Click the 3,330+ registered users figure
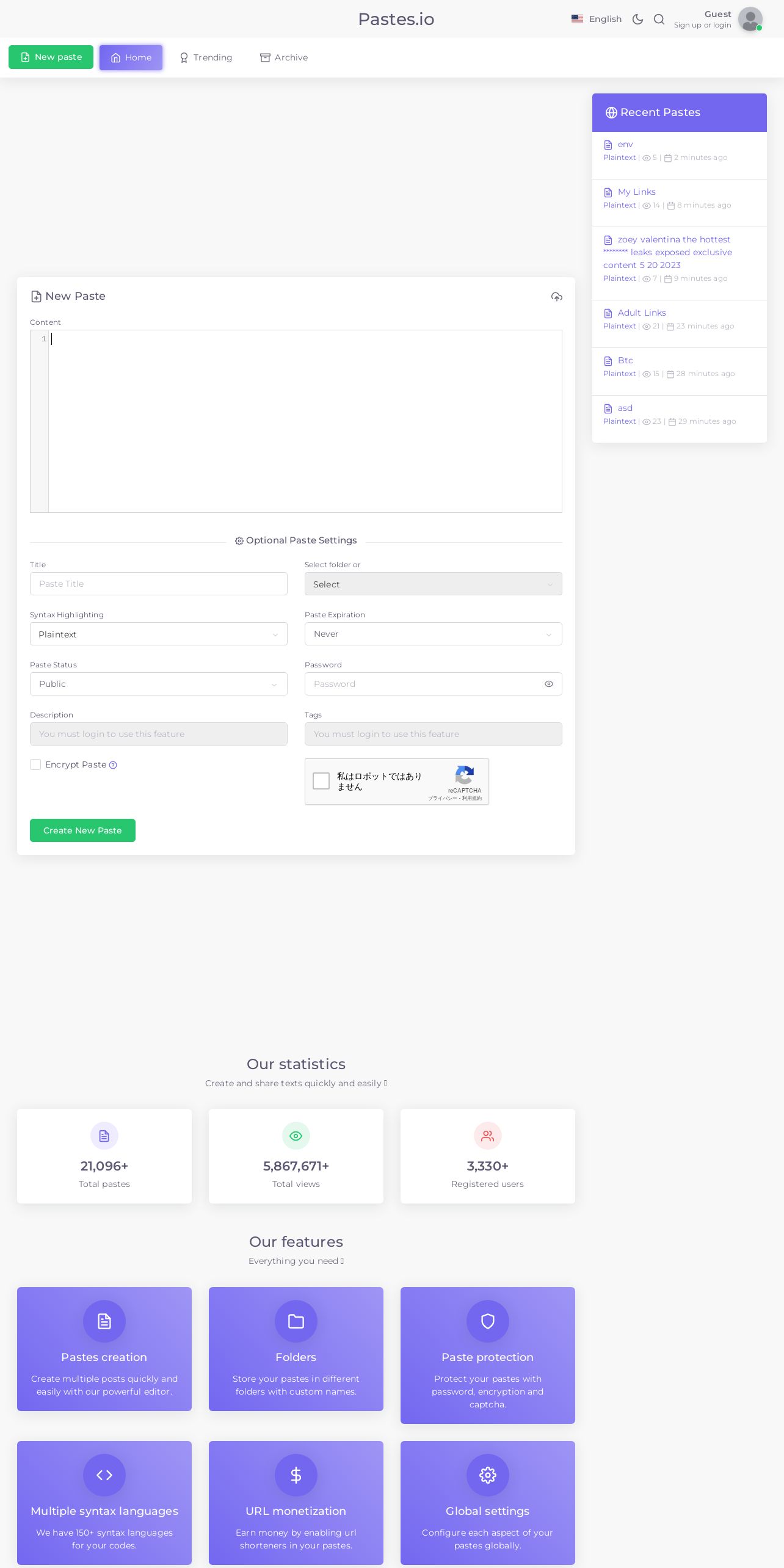The image size is (784, 1568). pyautogui.click(x=488, y=1166)
